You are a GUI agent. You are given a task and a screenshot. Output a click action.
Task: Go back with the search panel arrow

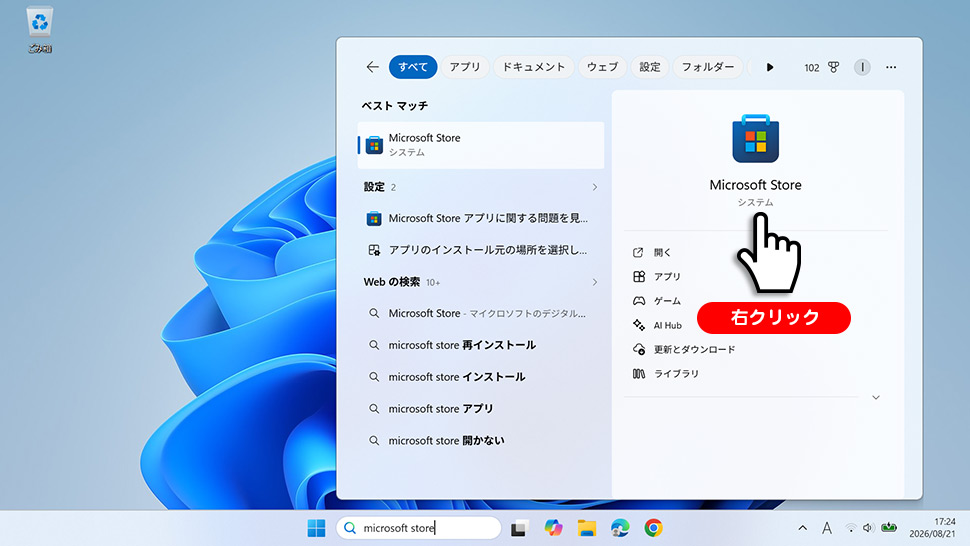point(372,67)
